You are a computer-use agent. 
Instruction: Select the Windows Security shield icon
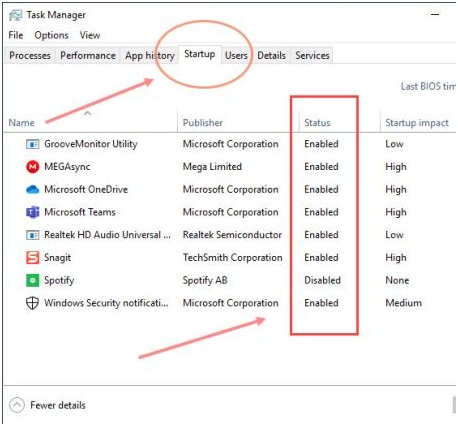(x=32, y=303)
